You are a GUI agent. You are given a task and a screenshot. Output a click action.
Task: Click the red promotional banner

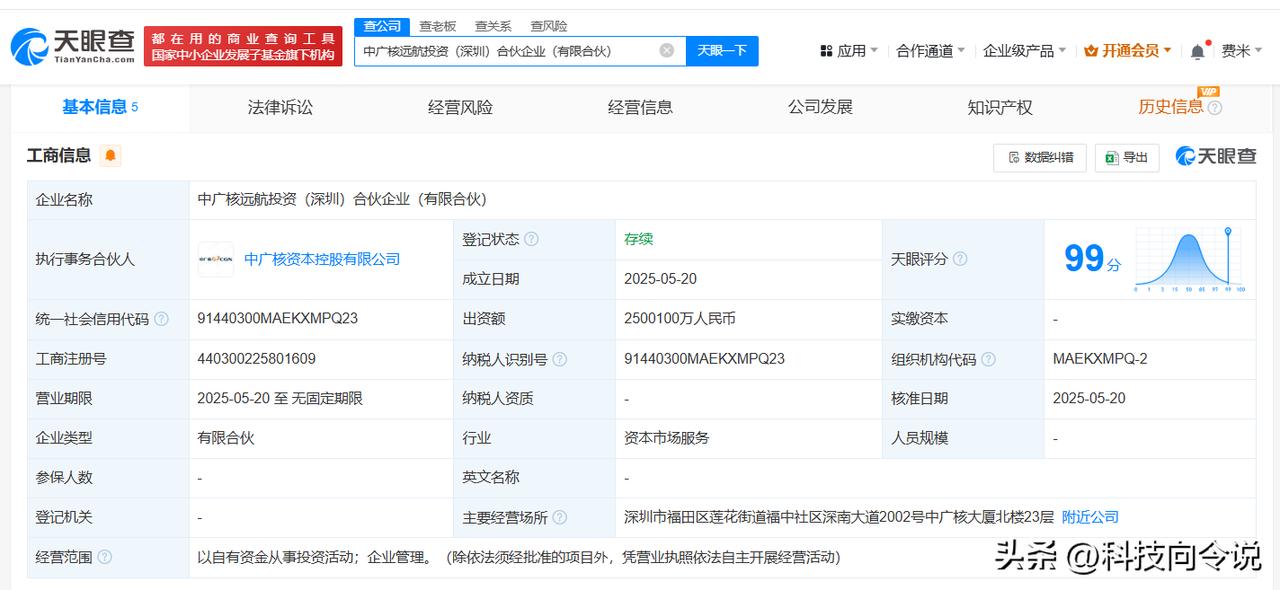[243, 47]
